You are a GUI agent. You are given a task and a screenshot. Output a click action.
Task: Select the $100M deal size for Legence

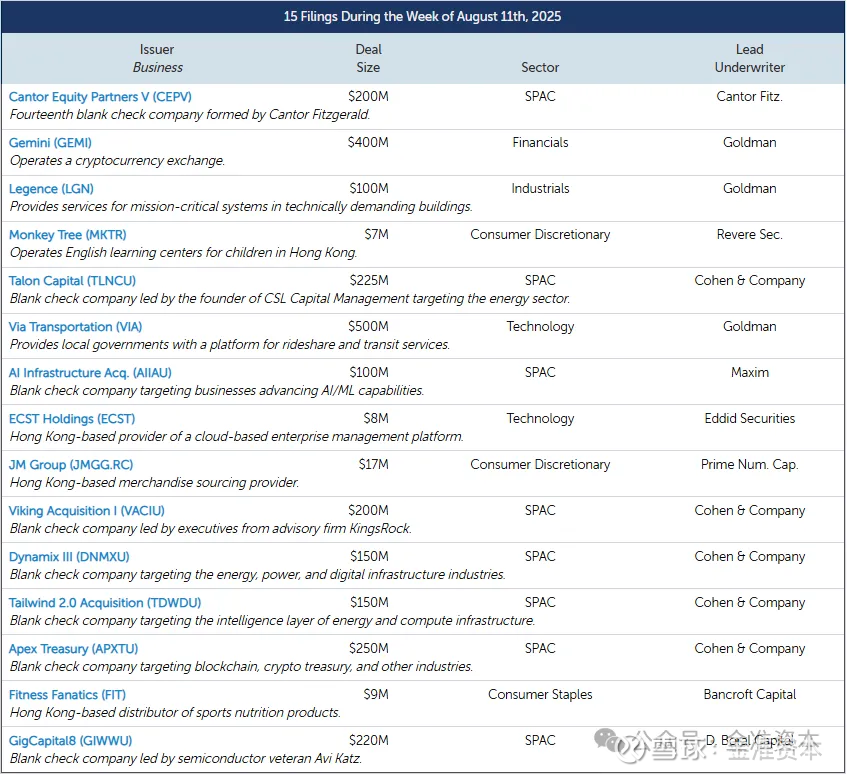click(x=369, y=188)
